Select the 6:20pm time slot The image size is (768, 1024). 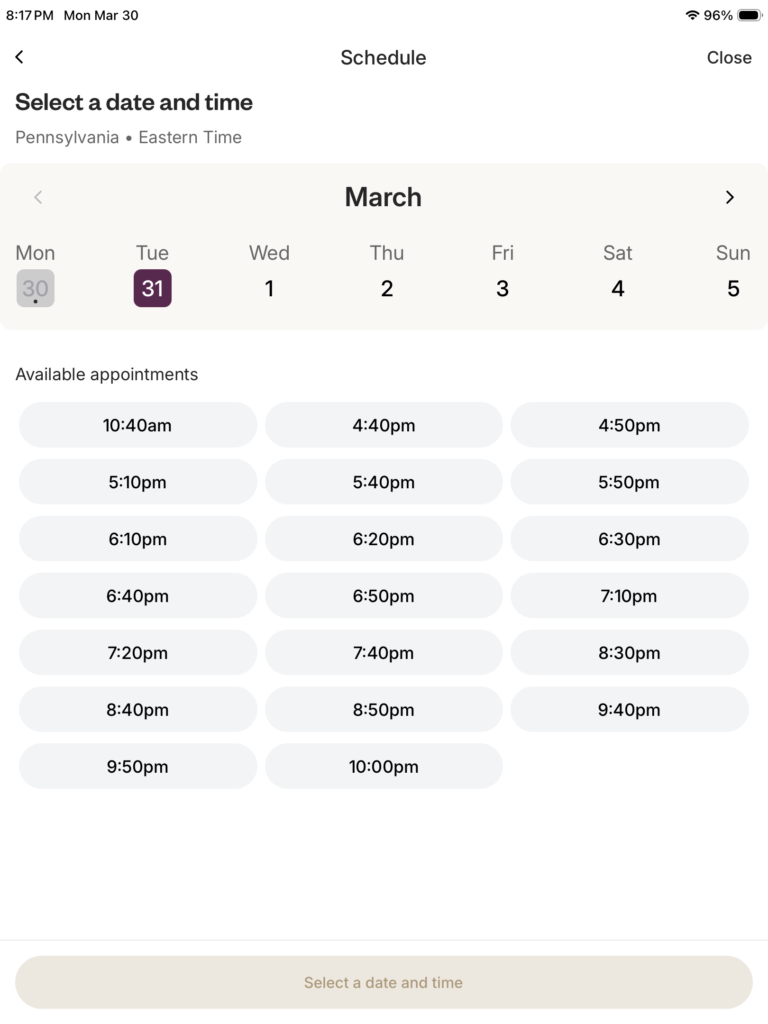(384, 539)
